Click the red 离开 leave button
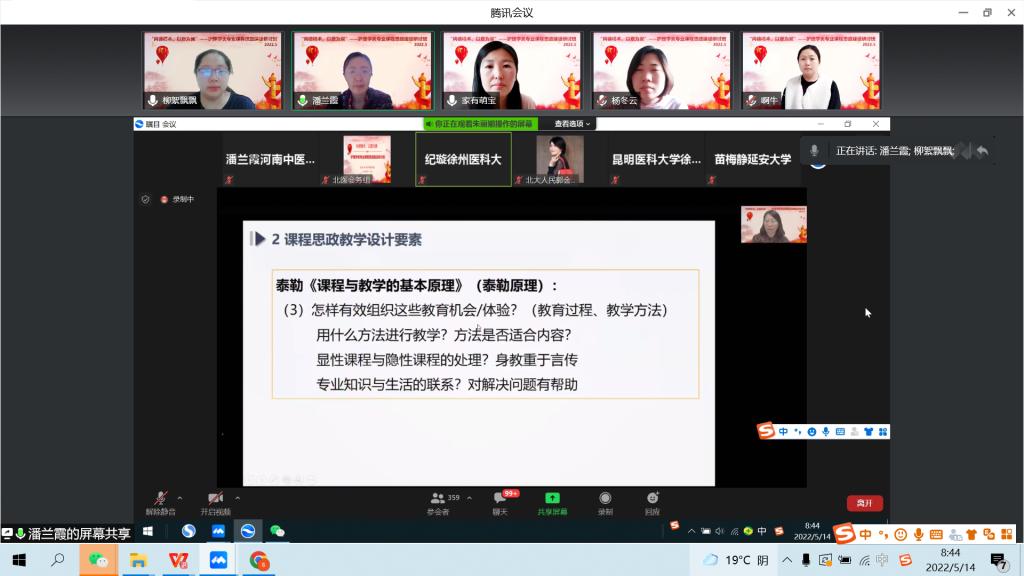 coord(864,503)
